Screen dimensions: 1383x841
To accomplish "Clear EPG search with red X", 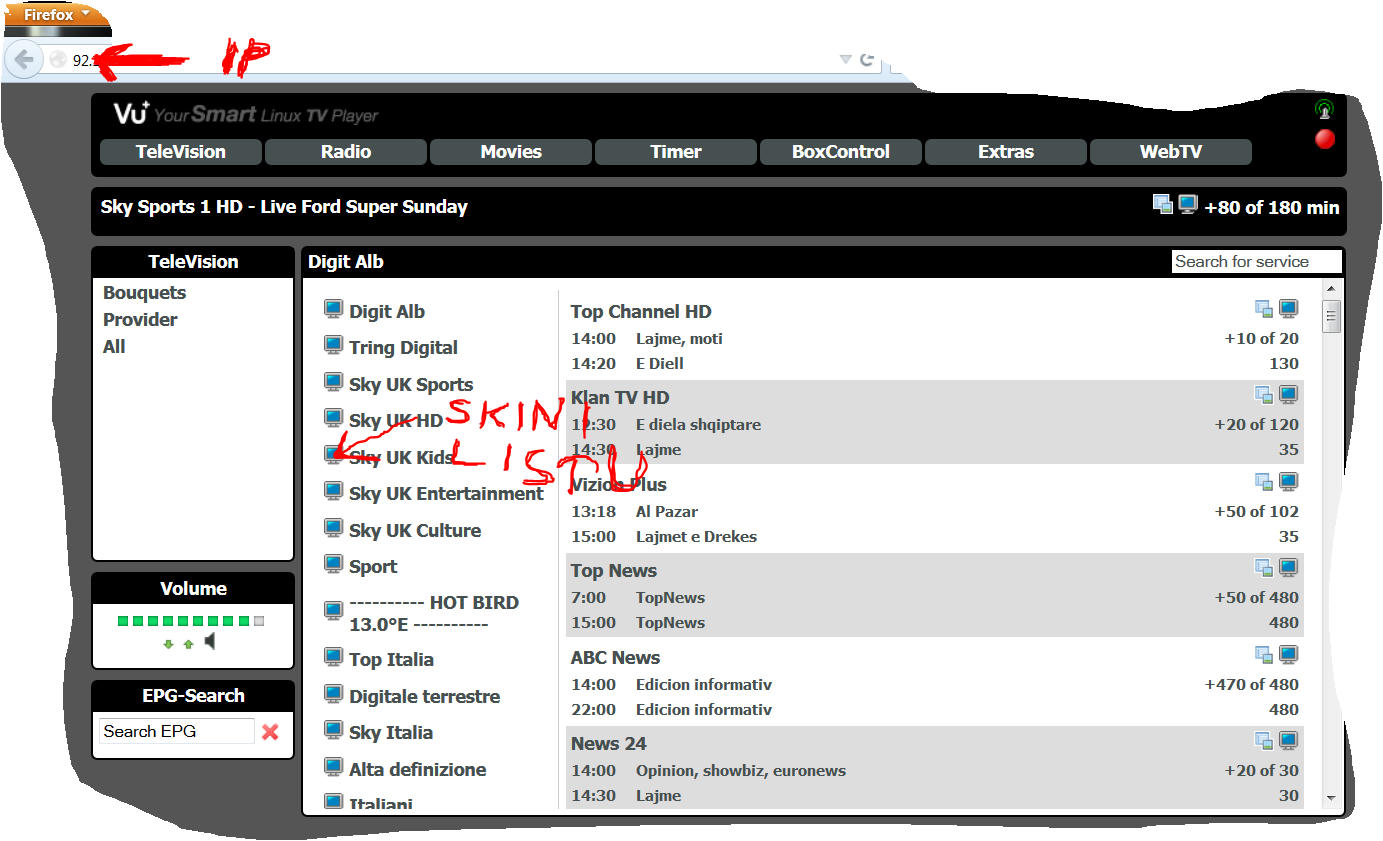I will point(270,732).
